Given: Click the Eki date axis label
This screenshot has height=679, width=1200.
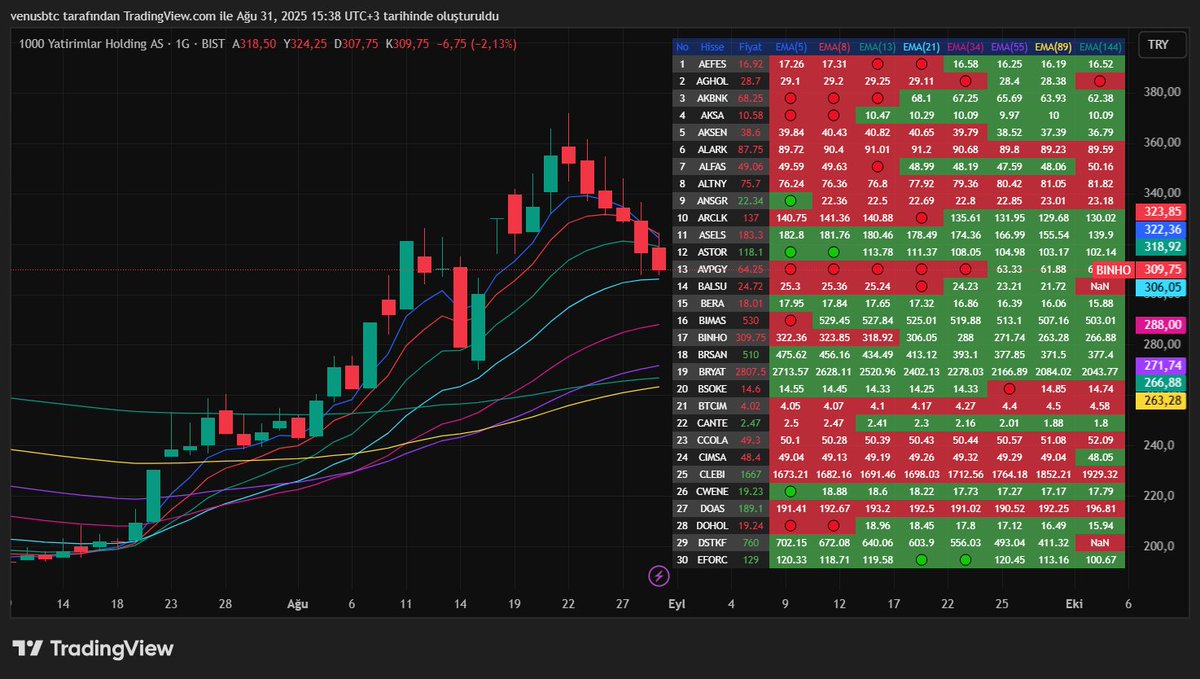Looking at the screenshot, I should click(1075, 604).
